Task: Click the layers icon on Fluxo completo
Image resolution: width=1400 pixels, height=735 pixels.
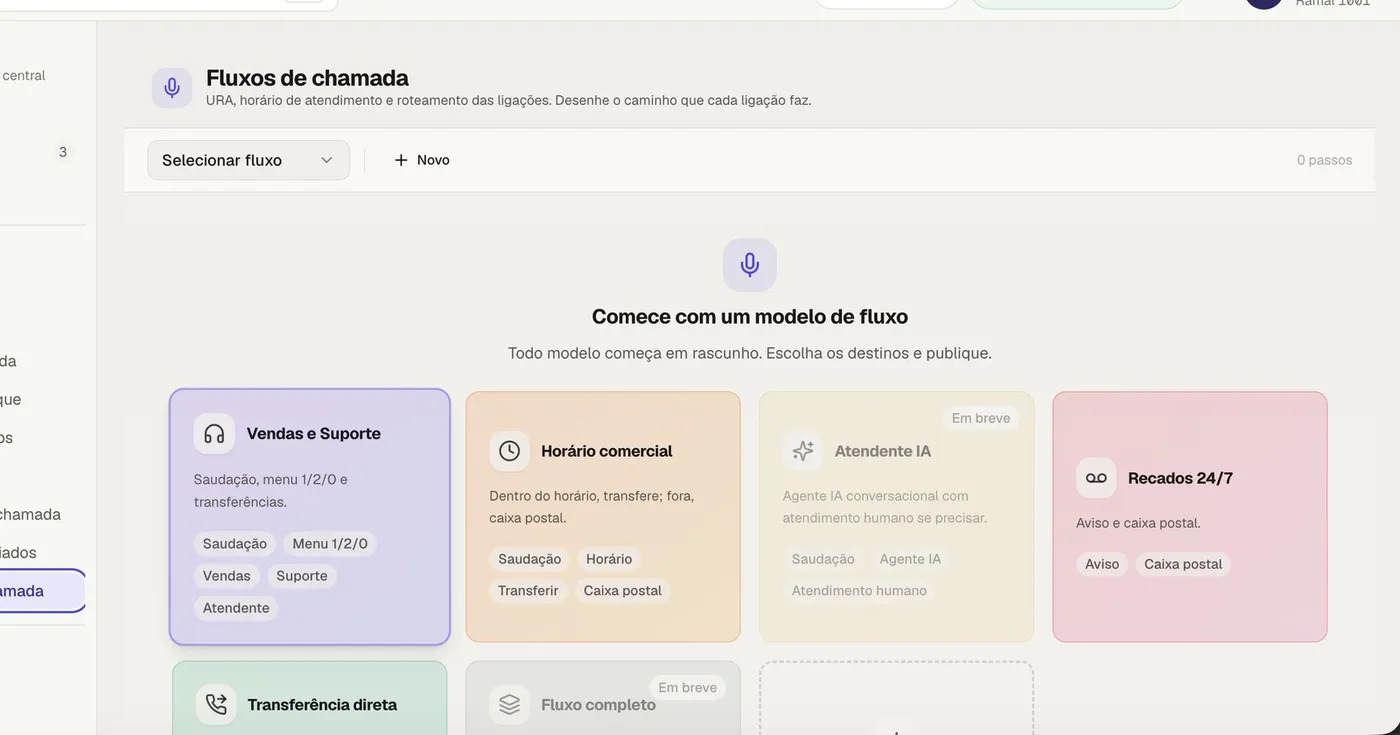Action: tap(510, 704)
